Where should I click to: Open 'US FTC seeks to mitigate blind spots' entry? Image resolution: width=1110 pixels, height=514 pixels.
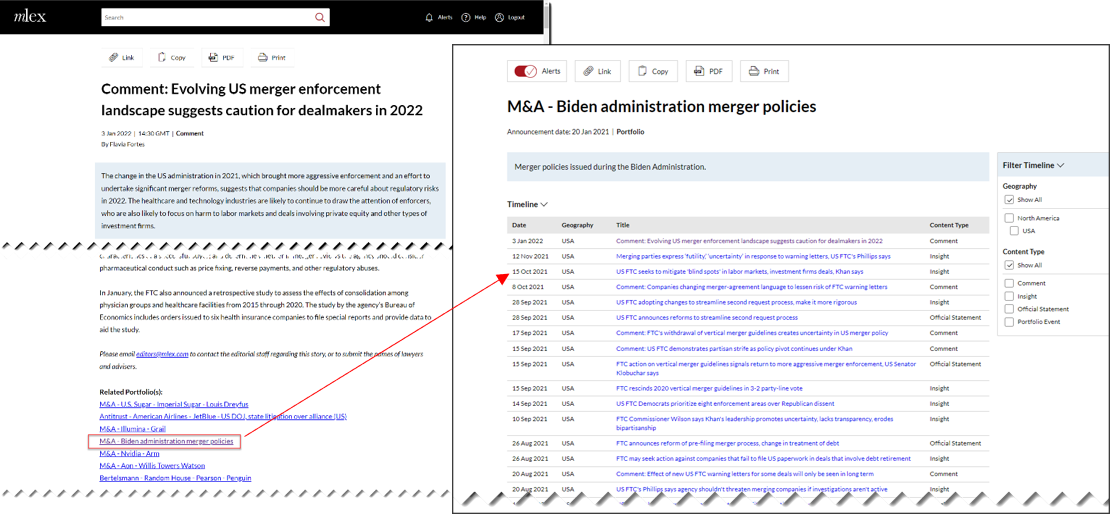coord(739,271)
